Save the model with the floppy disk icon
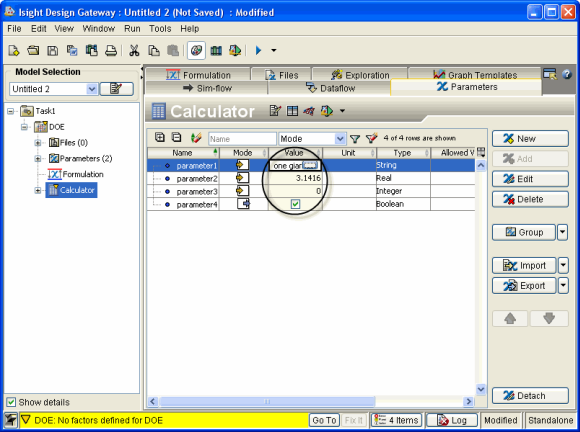580x432 pixels. coord(53,50)
